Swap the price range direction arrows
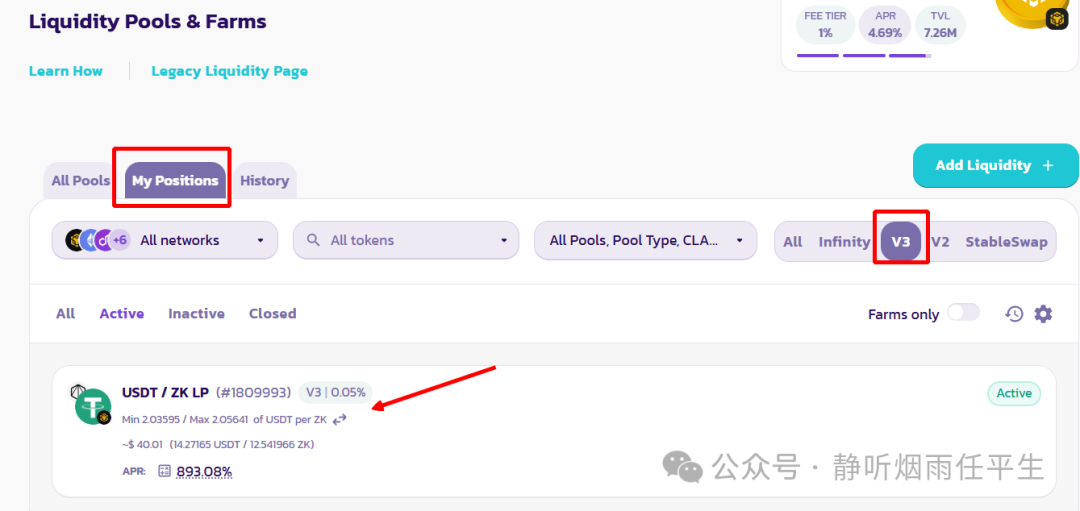 [339, 419]
